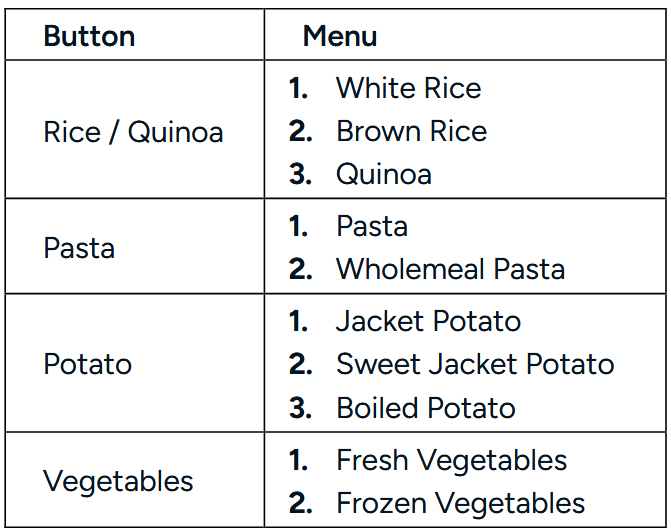Screen dimensions: 671x532
Task: Select the Sweet Jacket Potato entry
Action: [x=475, y=364]
